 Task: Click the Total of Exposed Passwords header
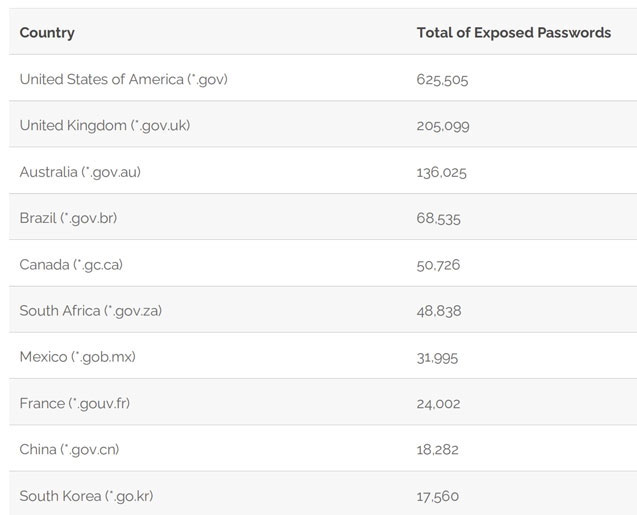click(514, 32)
